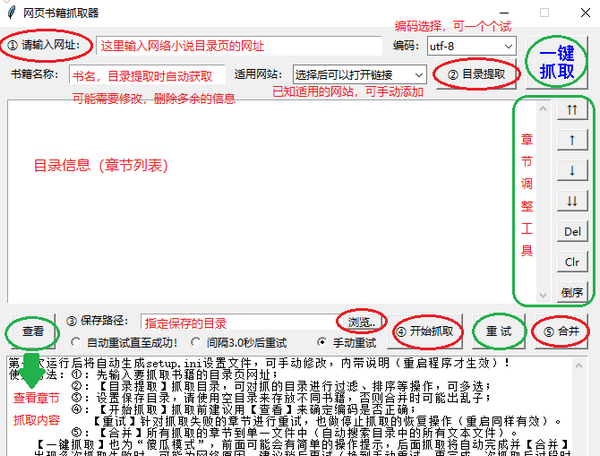Click 浏览 to browse save path
Viewport: 600px width, 456px height.
click(x=362, y=322)
